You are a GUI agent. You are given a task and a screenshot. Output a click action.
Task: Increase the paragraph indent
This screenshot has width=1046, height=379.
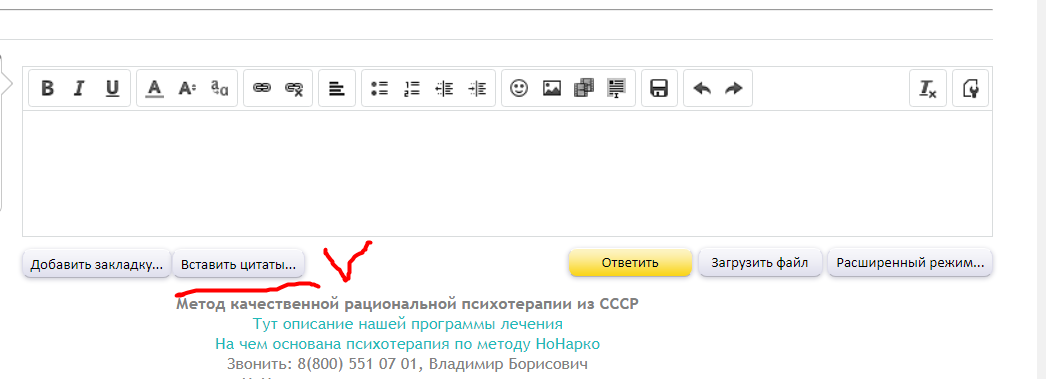pos(478,88)
